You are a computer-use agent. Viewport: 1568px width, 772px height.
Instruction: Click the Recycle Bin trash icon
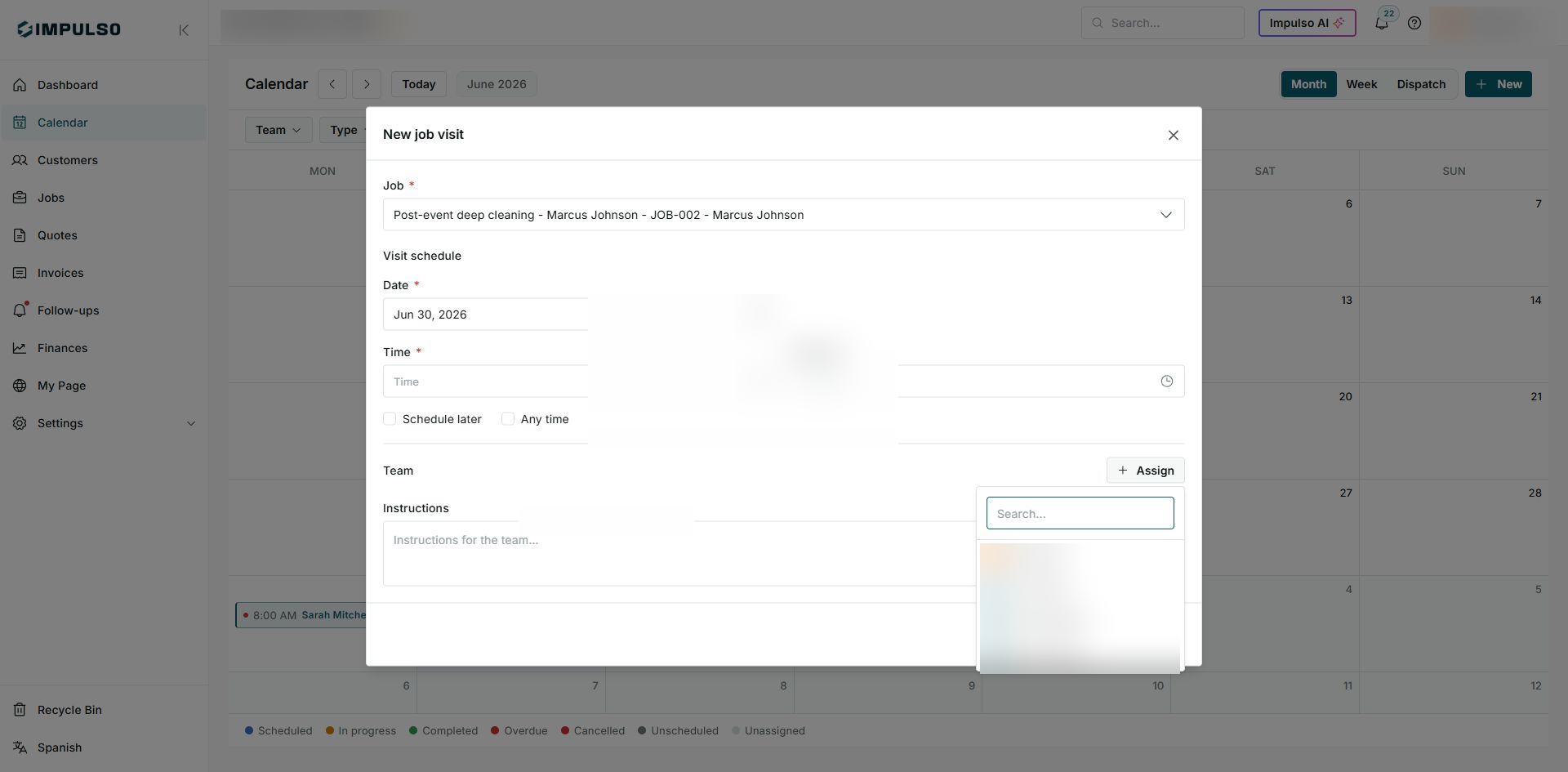pos(20,710)
